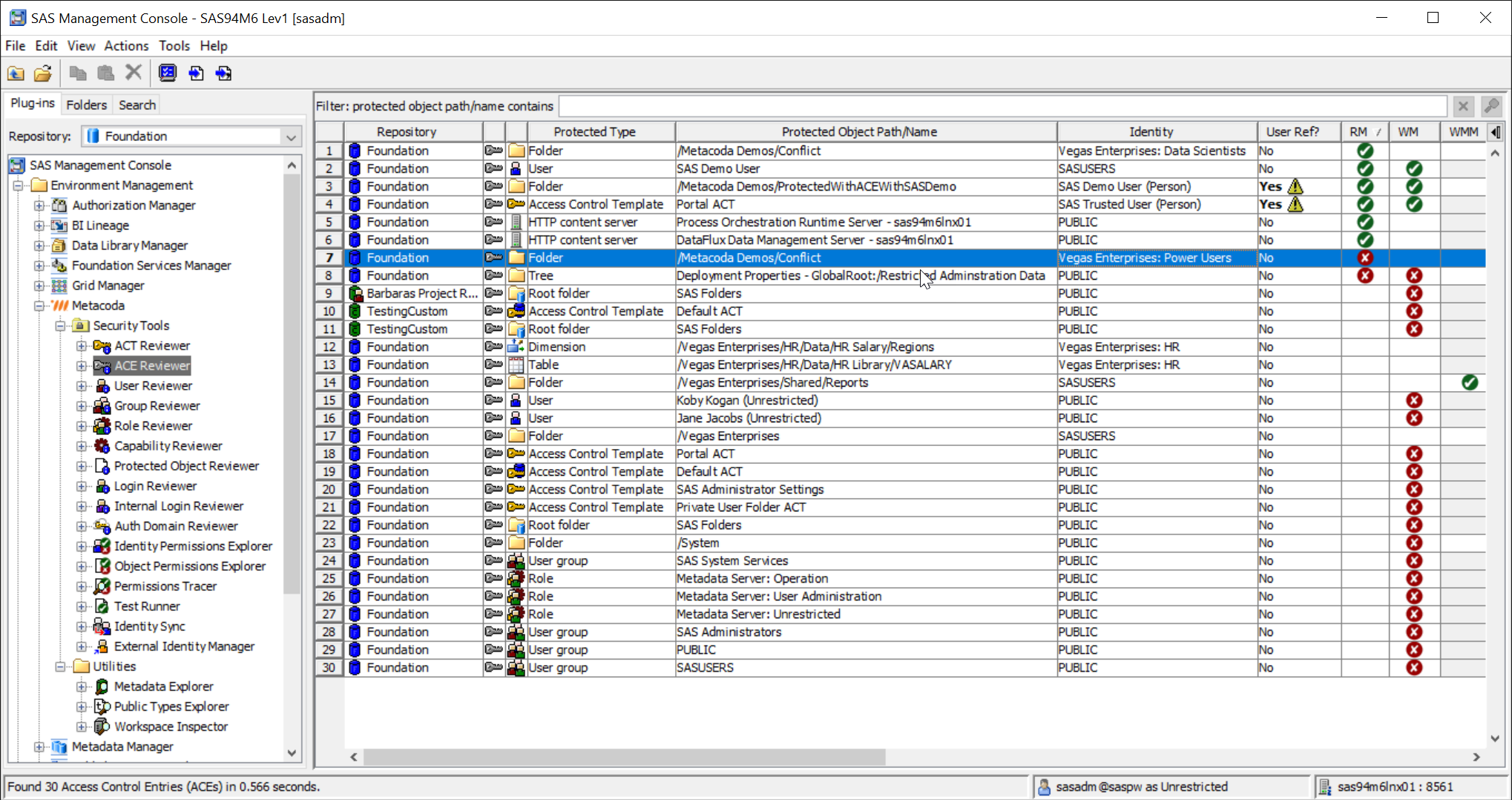Open the Repository Foundation dropdown
This screenshot has height=800, width=1512.
click(x=291, y=137)
